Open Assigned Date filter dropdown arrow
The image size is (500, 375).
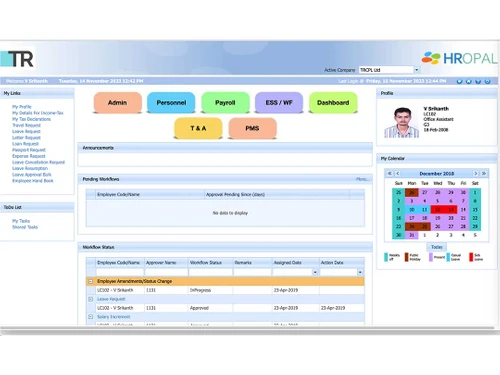[x=315, y=272]
